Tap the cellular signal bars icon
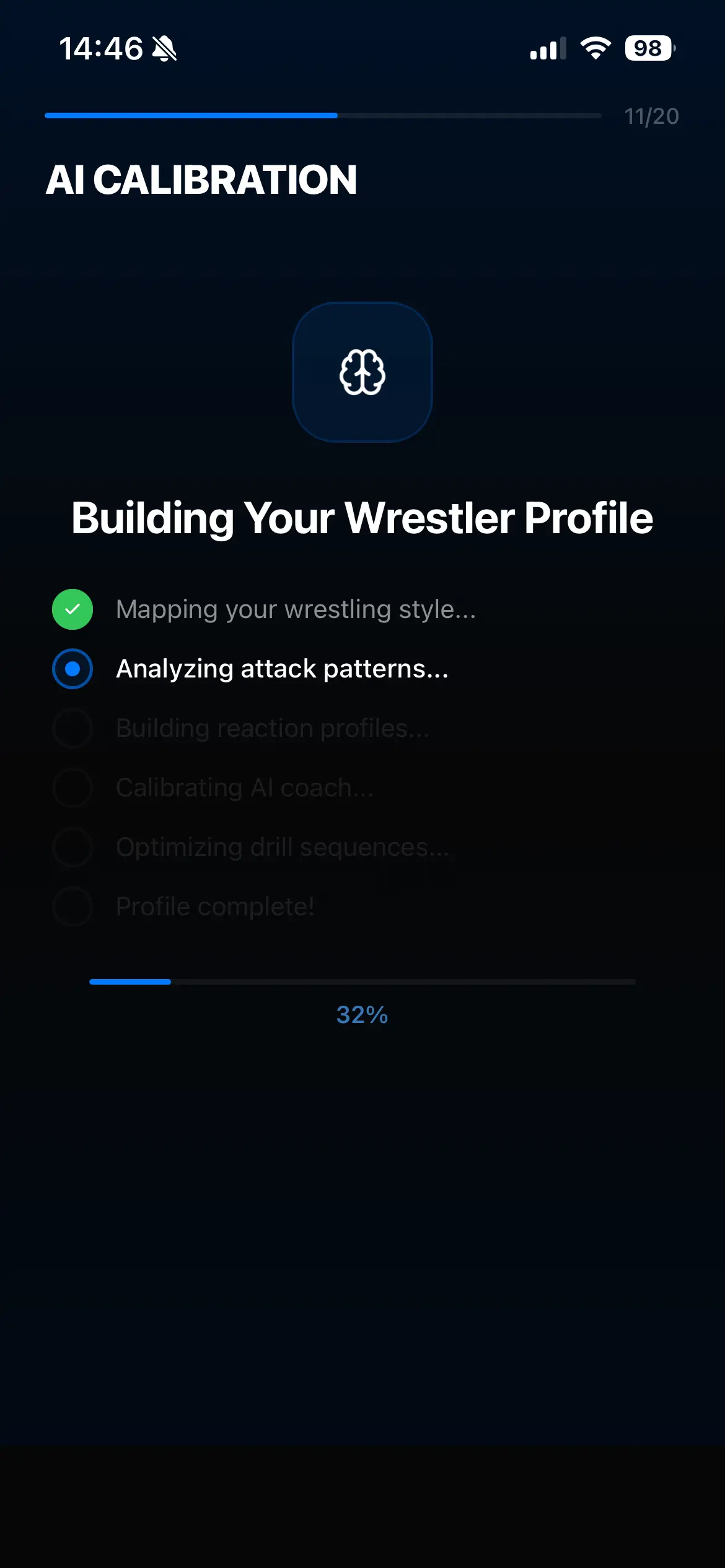725x1568 pixels. click(x=548, y=48)
